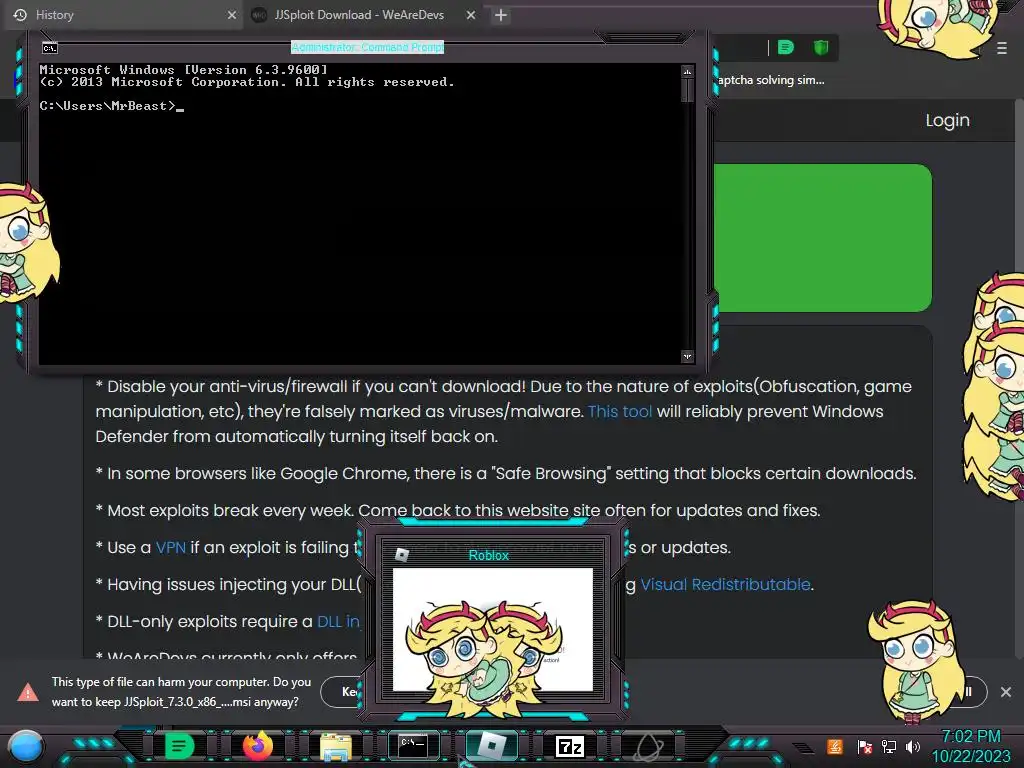This screenshot has height=768, width=1024.
Task: Click the green shield icon in the browser toolbar
Action: coord(821,47)
